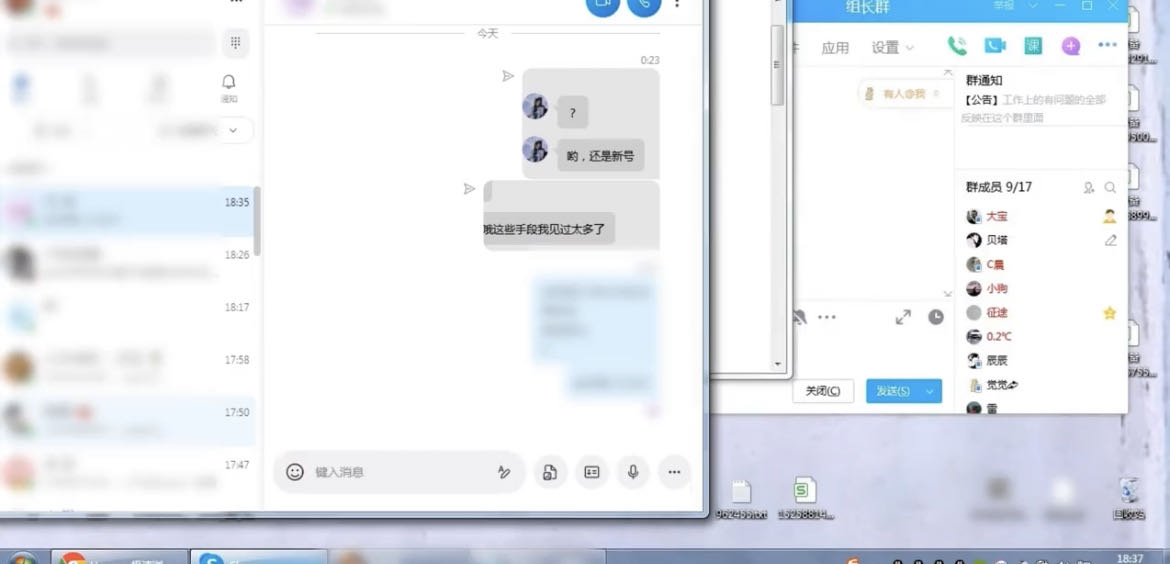
Task: Open the 设置 dropdown in group window
Action: tap(892, 48)
